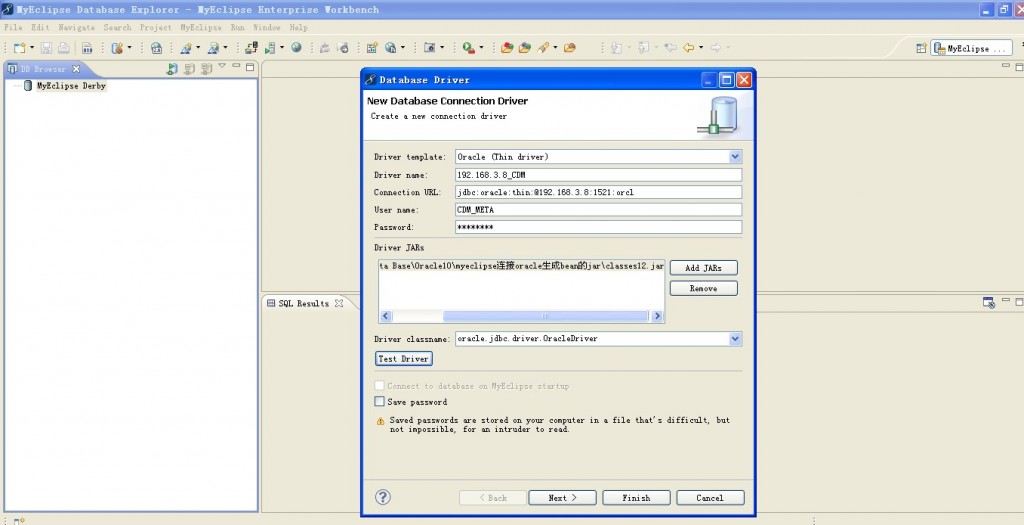The width and height of the screenshot is (1024, 525).
Task: Open the Run server dropdown arrow
Action: [282, 48]
